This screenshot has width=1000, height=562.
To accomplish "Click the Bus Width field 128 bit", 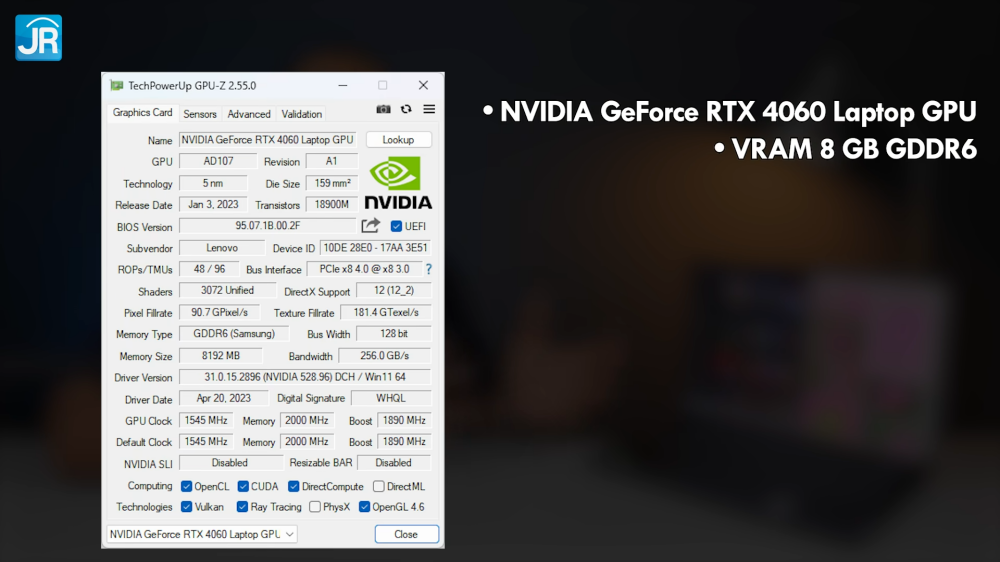I will pos(393,334).
